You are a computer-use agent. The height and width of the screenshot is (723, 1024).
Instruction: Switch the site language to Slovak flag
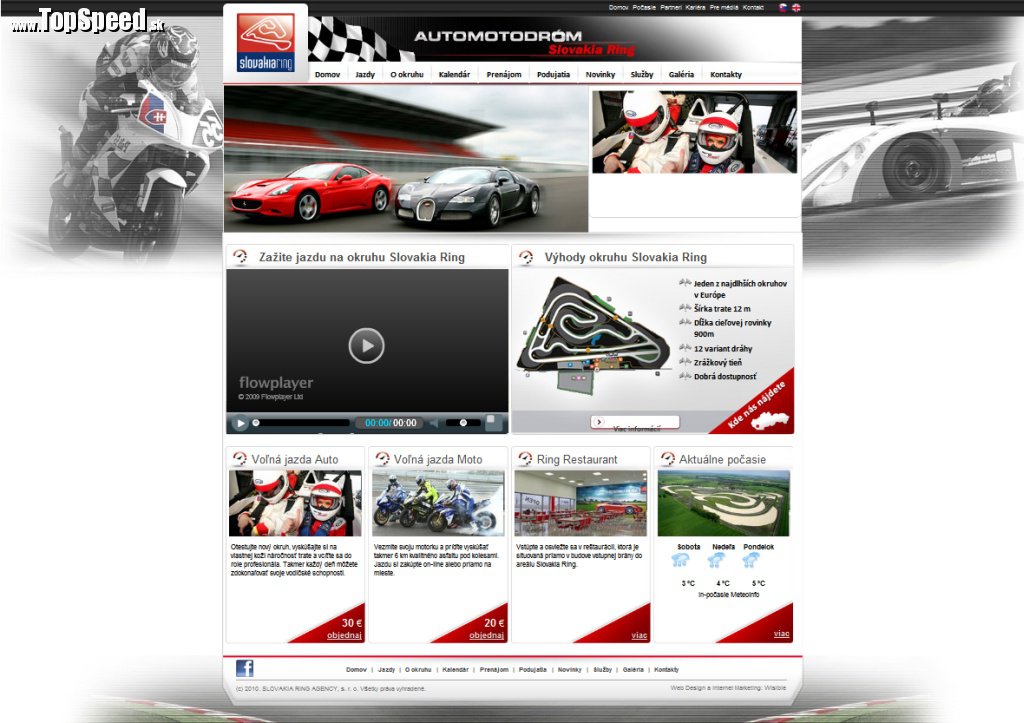click(783, 8)
